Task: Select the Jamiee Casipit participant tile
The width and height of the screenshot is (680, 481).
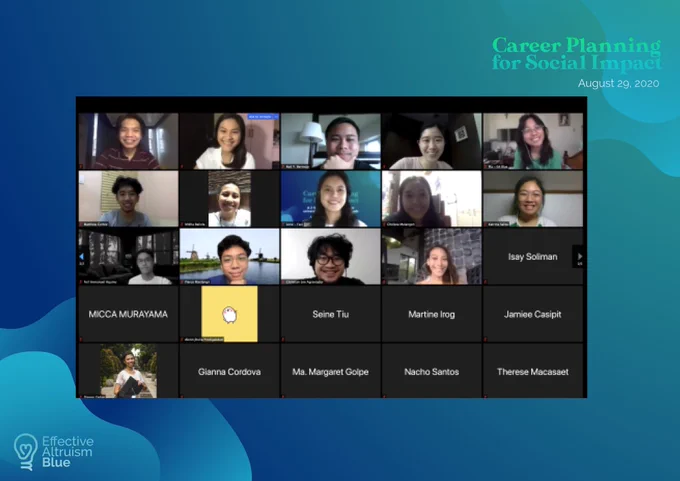Action: tap(533, 314)
